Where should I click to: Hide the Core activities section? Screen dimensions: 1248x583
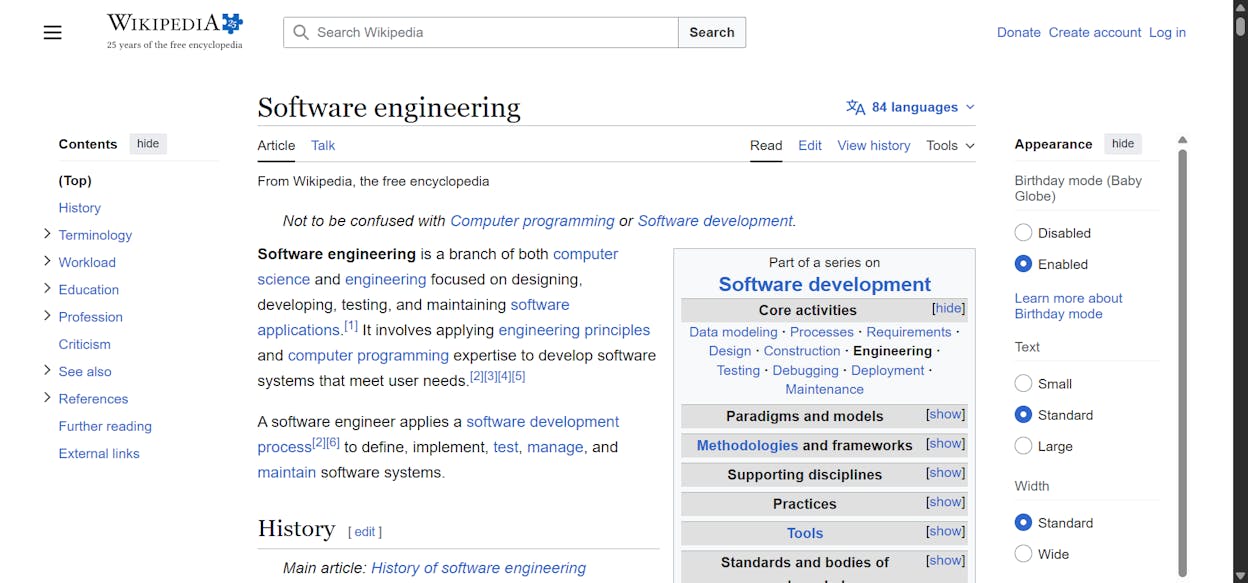(x=948, y=308)
